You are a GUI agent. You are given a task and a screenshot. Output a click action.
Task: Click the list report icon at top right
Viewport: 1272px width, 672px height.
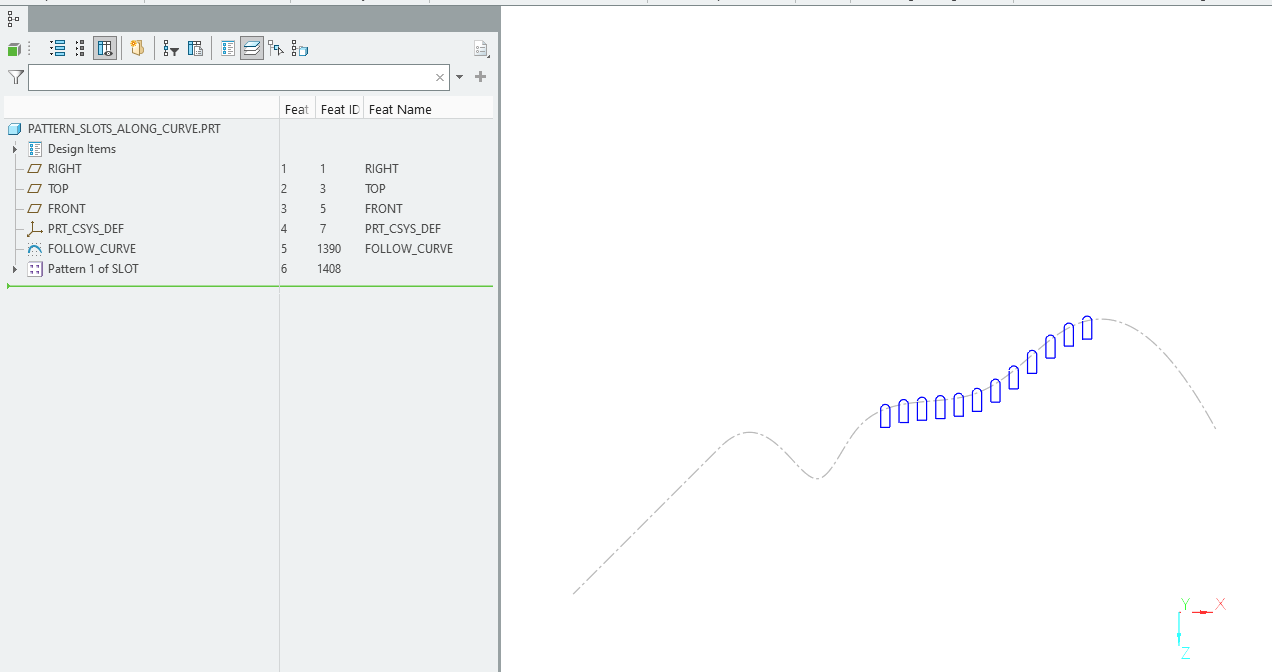(481, 48)
